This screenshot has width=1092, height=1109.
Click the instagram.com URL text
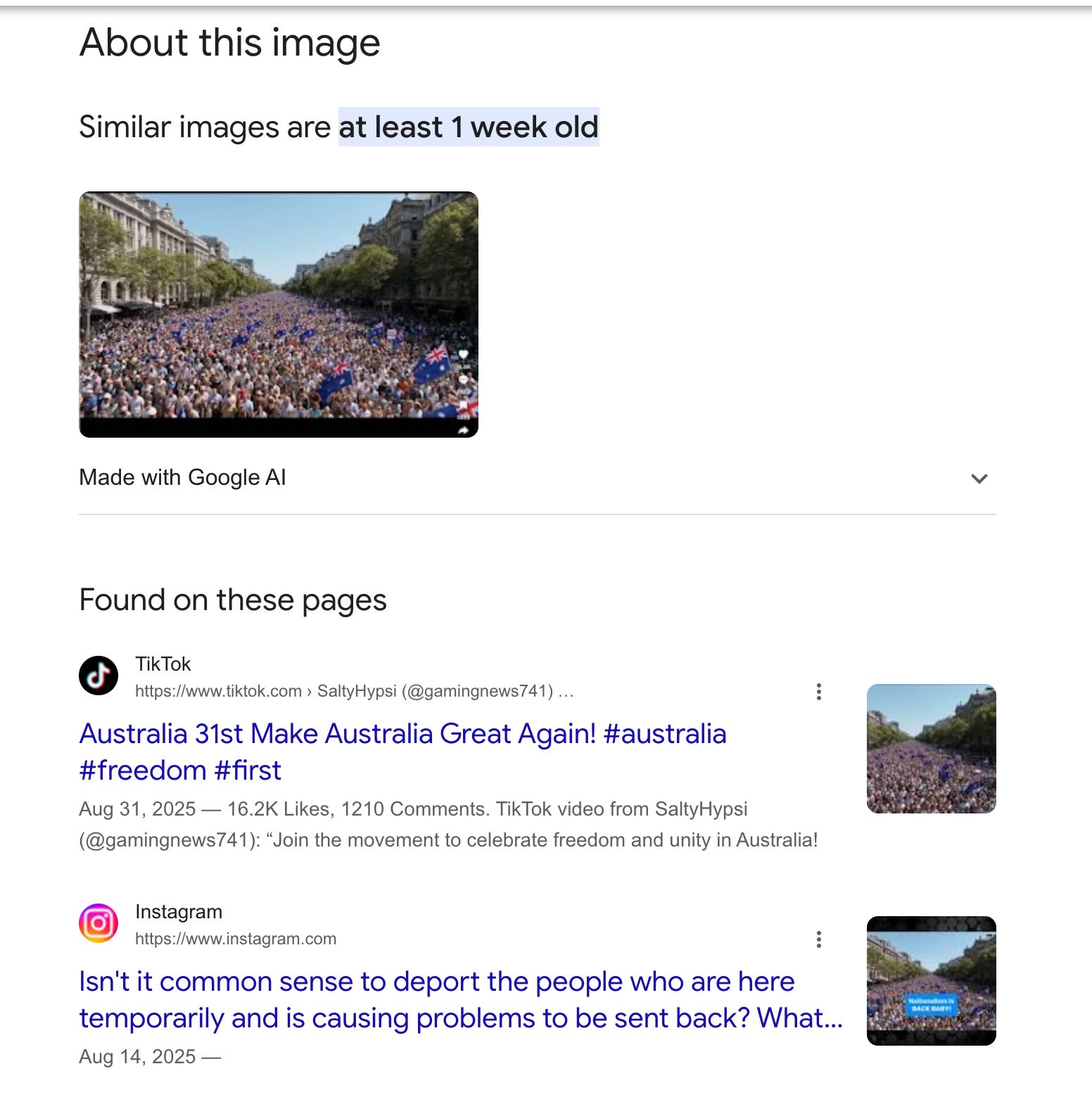coord(236,939)
